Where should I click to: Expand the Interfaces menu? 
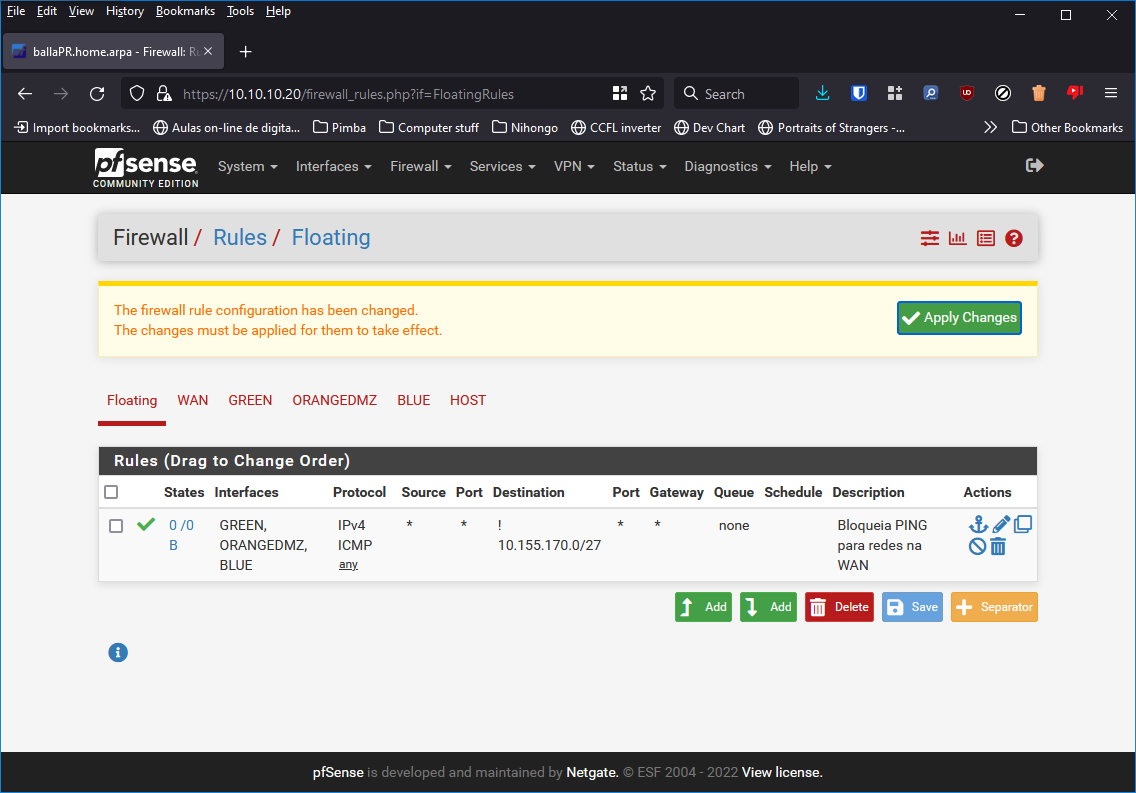tap(333, 166)
